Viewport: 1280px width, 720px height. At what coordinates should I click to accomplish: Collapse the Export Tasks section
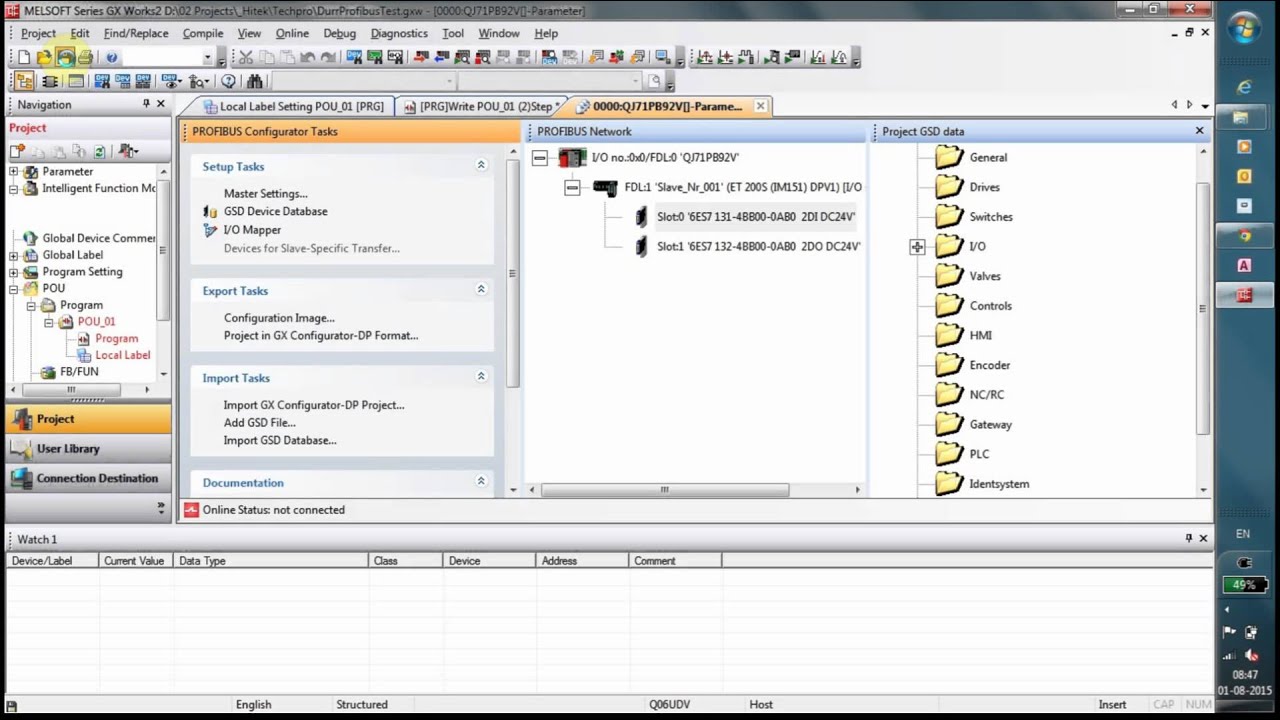(x=481, y=289)
